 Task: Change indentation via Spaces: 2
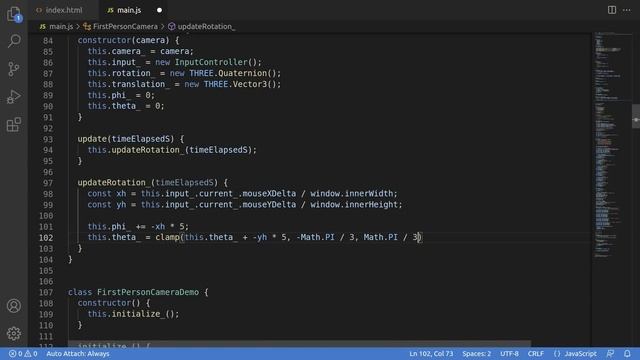(x=476, y=353)
